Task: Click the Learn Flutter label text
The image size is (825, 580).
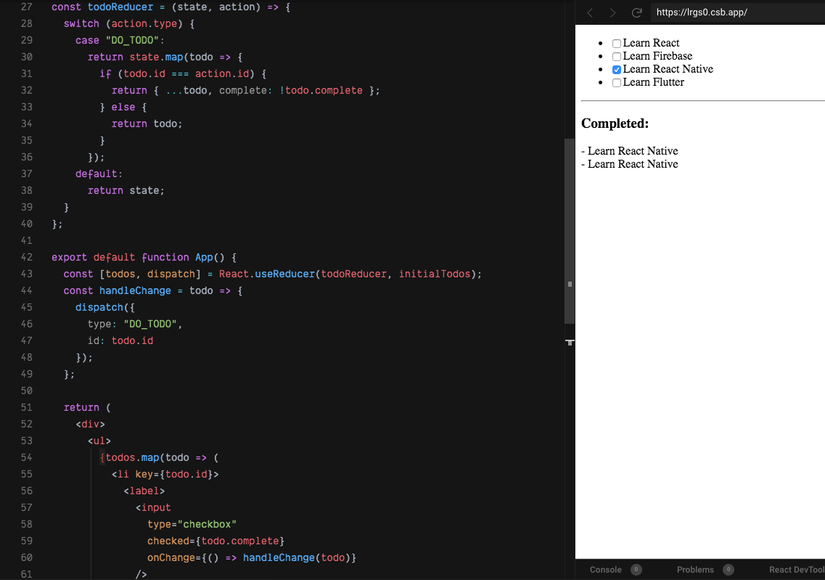Action: [x=653, y=83]
